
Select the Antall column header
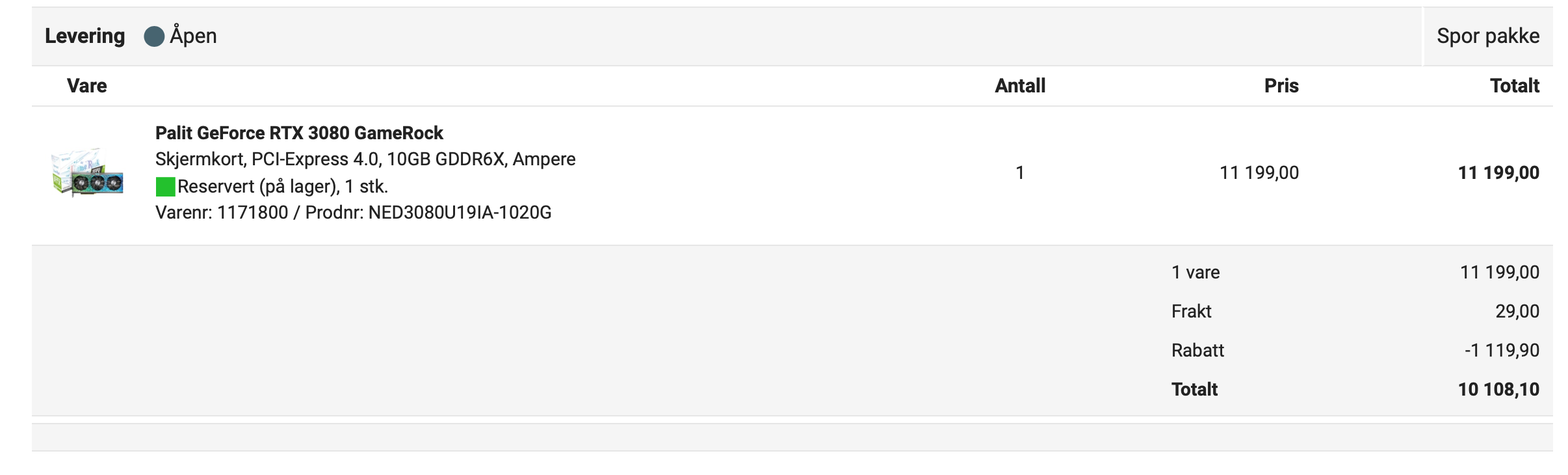pos(1020,86)
